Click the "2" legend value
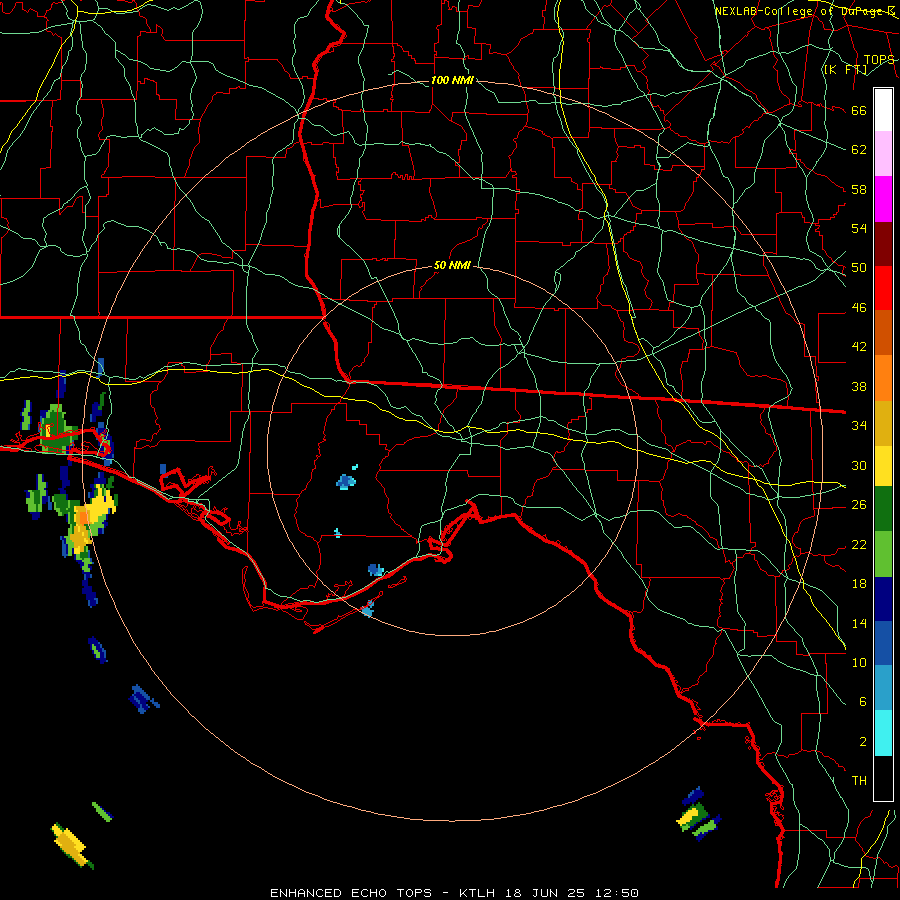Viewport: 900px width, 900px height. (862, 742)
